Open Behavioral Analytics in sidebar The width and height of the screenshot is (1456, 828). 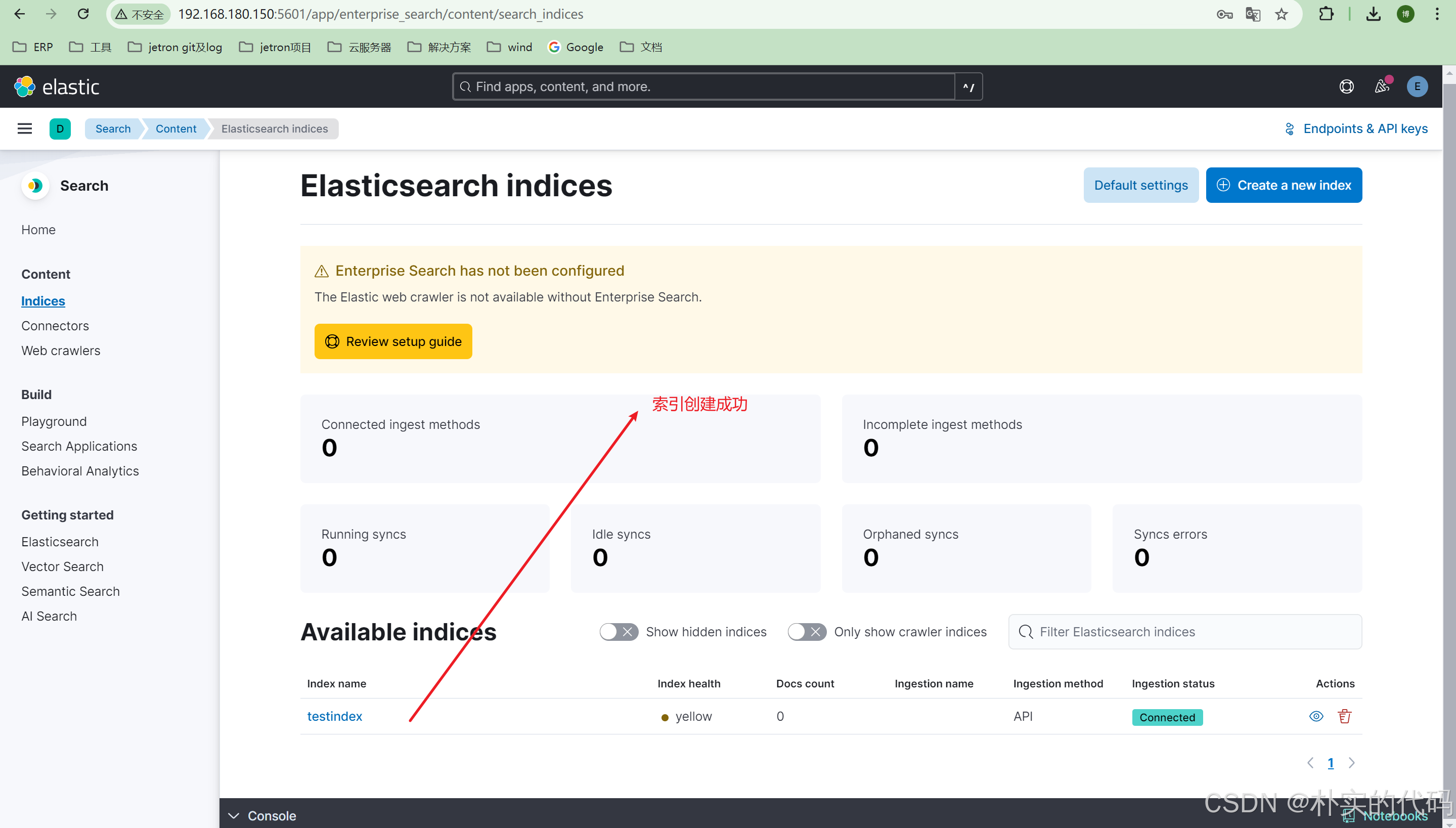[80, 471]
